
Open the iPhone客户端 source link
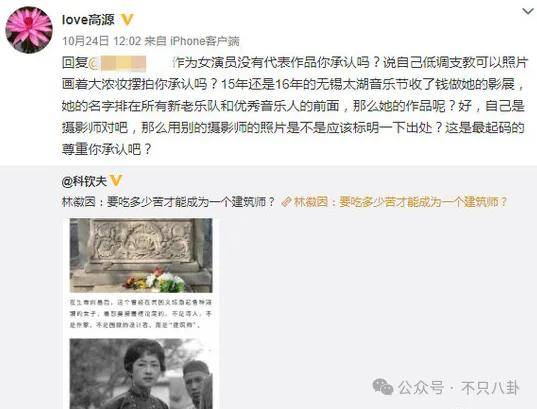click(x=205, y=41)
